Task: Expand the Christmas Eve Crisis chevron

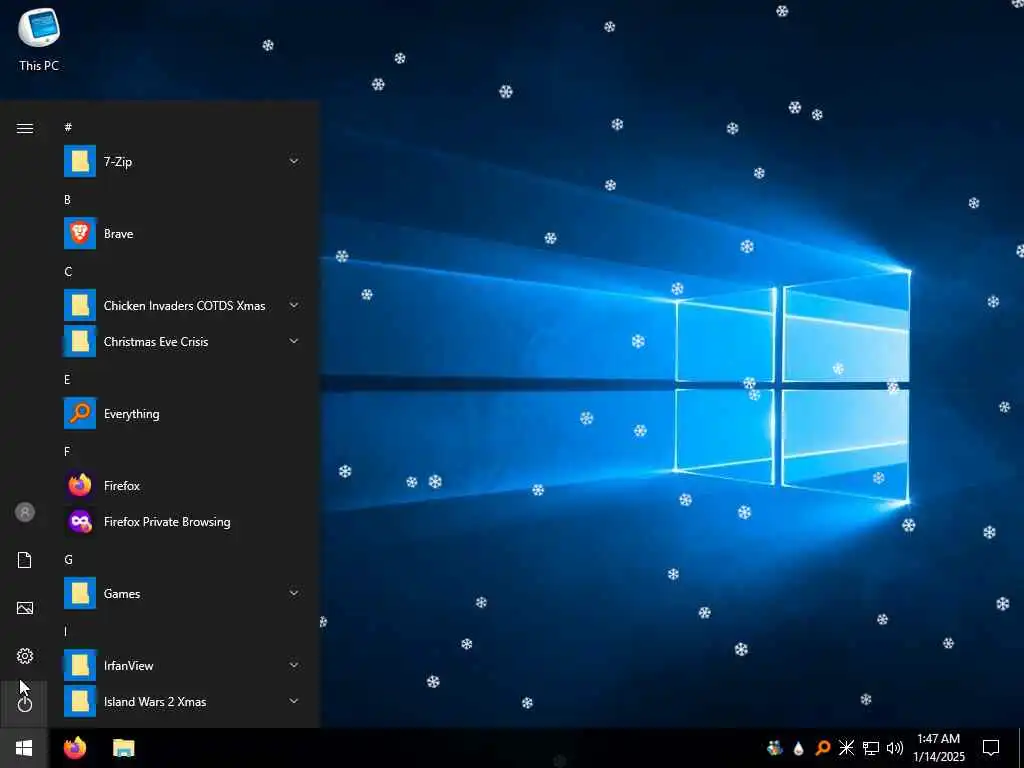Action: click(x=294, y=341)
